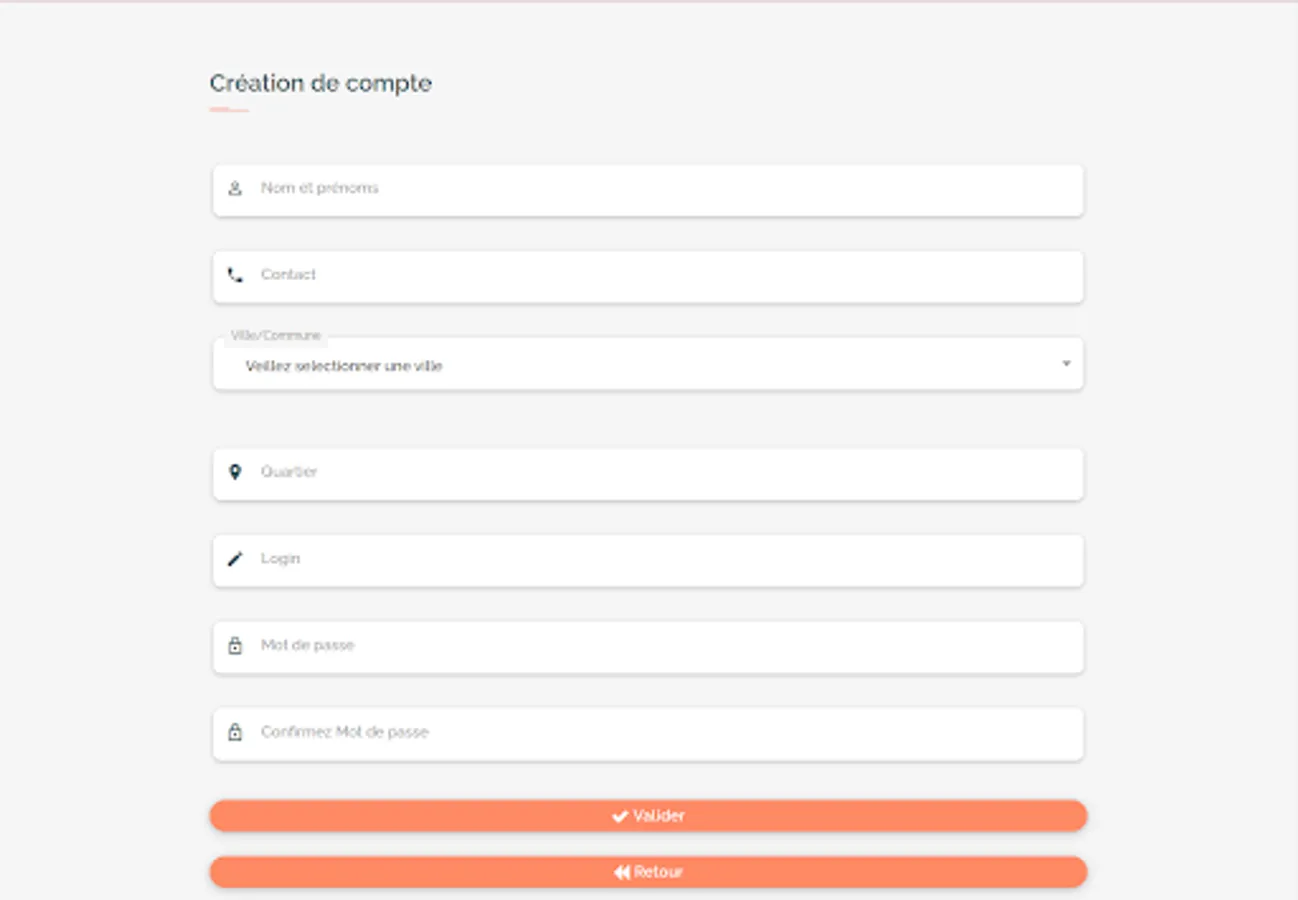This screenshot has width=1298, height=900.
Task: Click inside the Mot de passe field
Action: [x=660, y=646]
